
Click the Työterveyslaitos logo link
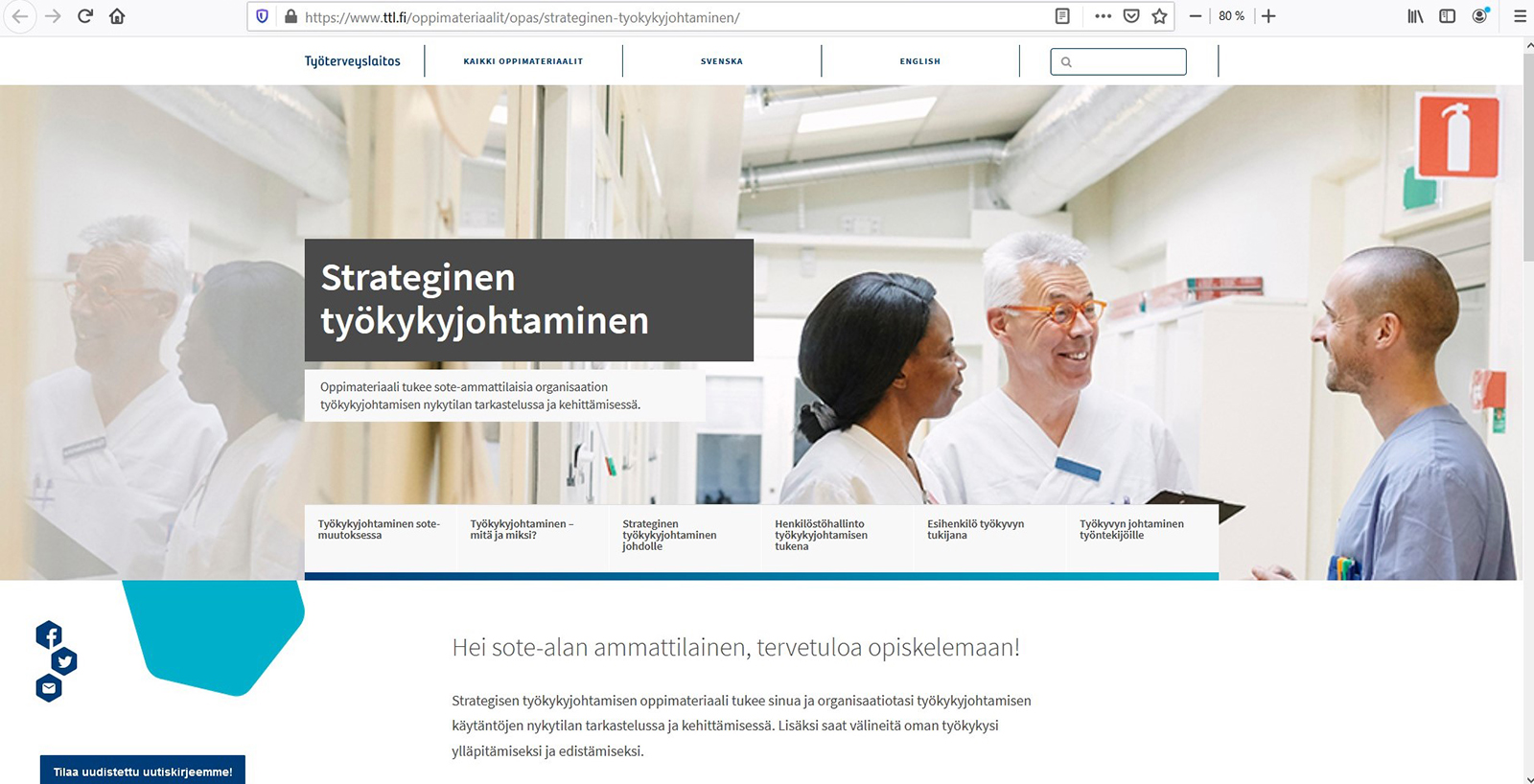tap(353, 61)
